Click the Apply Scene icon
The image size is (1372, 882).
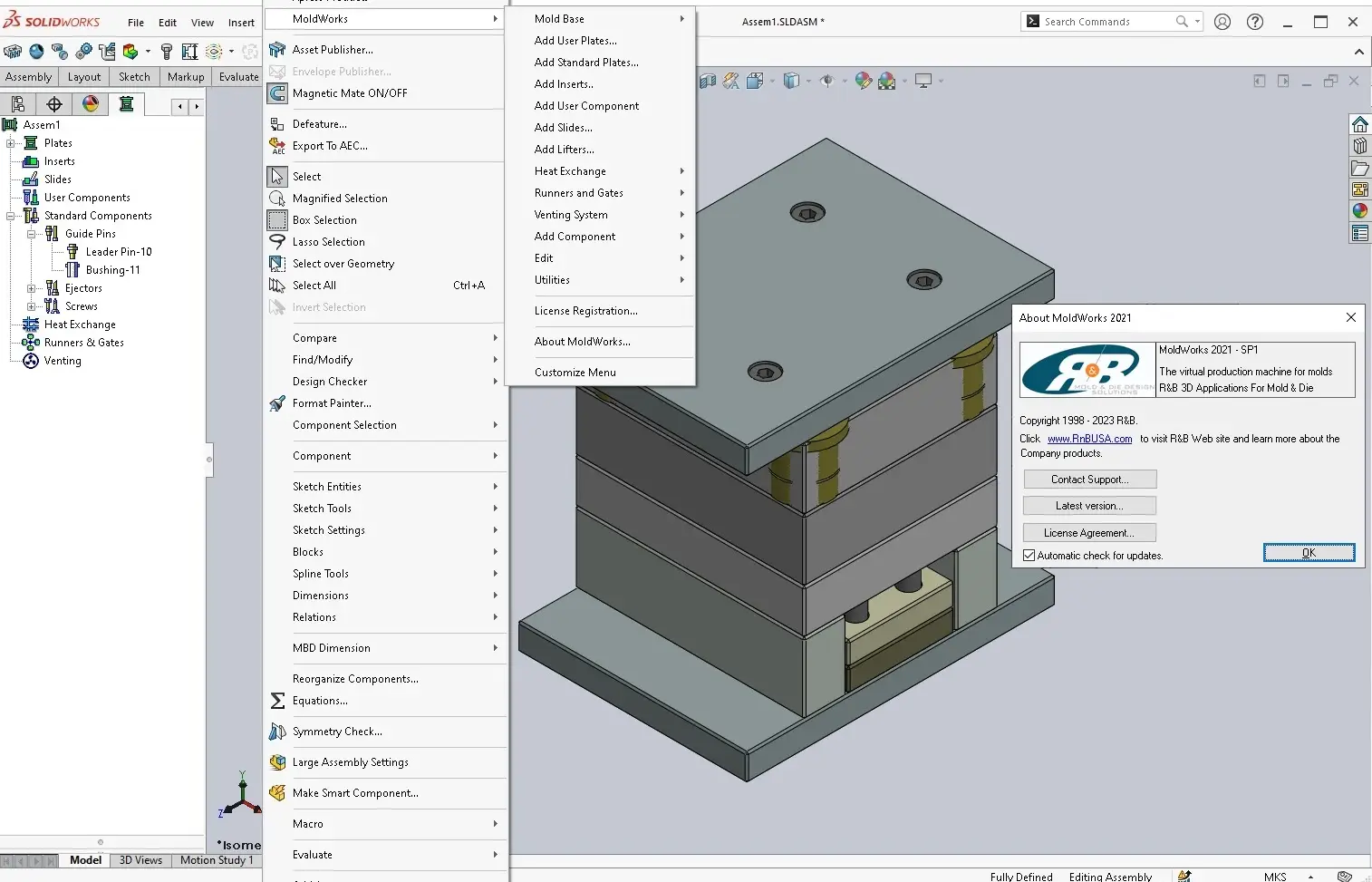point(886,82)
